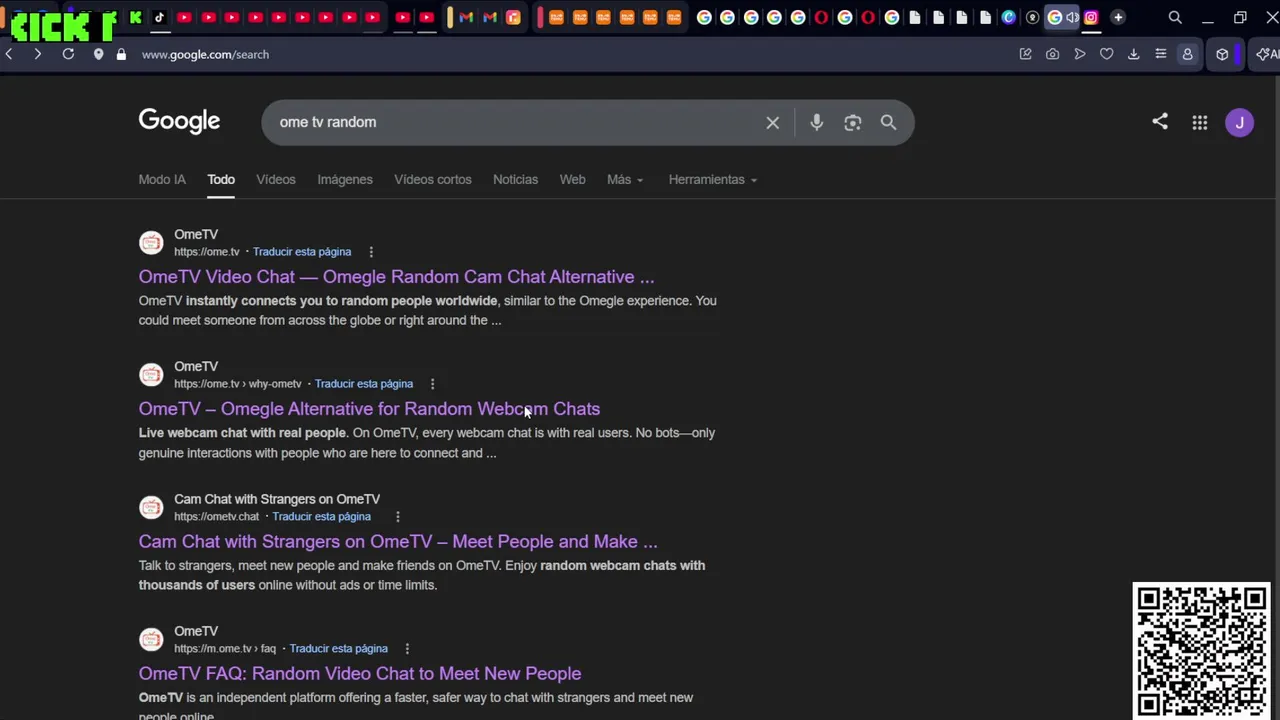
Task: Click the camera snapshot icon
Action: pyautogui.click(x=1052, y=54)
